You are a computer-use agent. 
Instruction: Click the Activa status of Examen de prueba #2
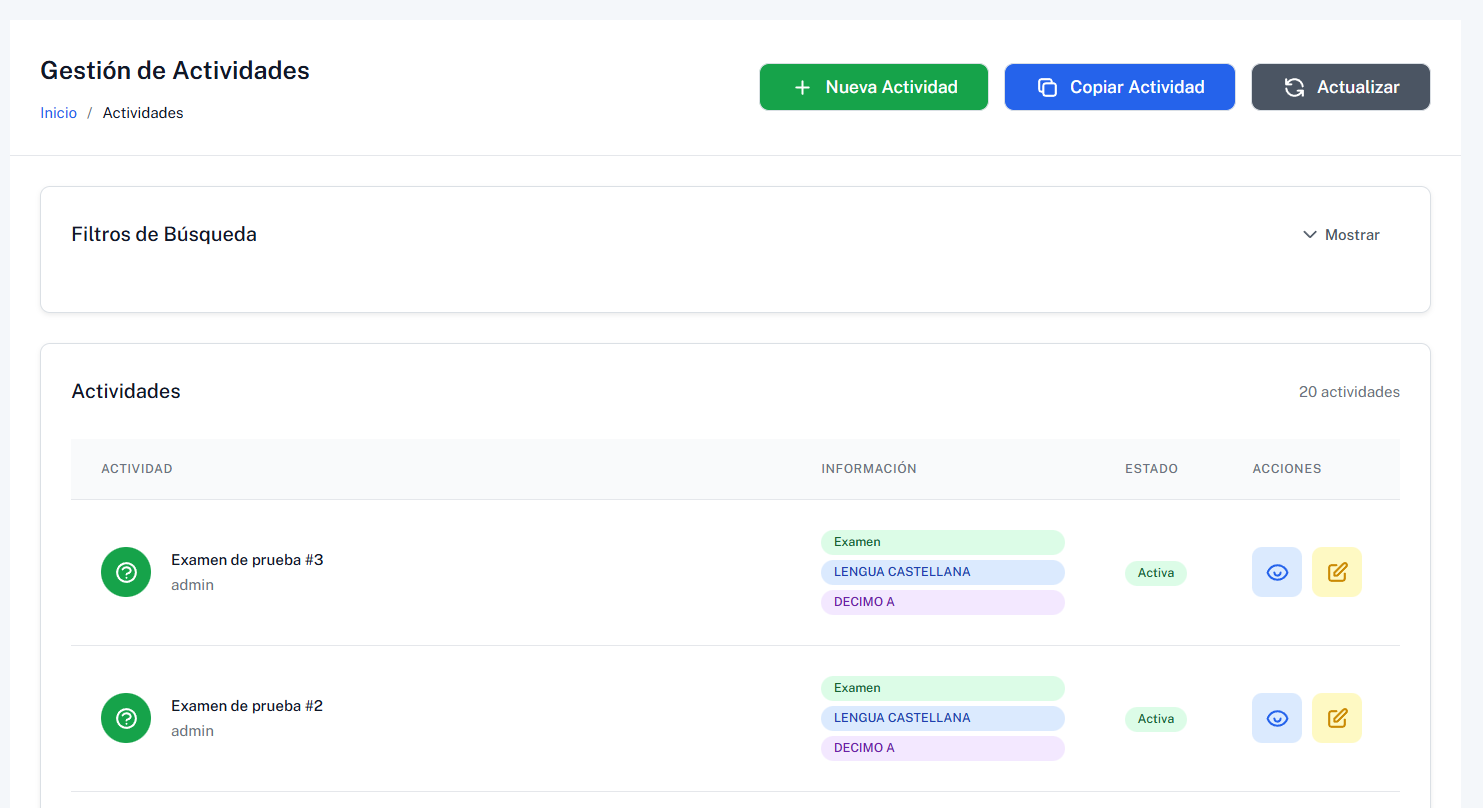[x=1156, y=719]
